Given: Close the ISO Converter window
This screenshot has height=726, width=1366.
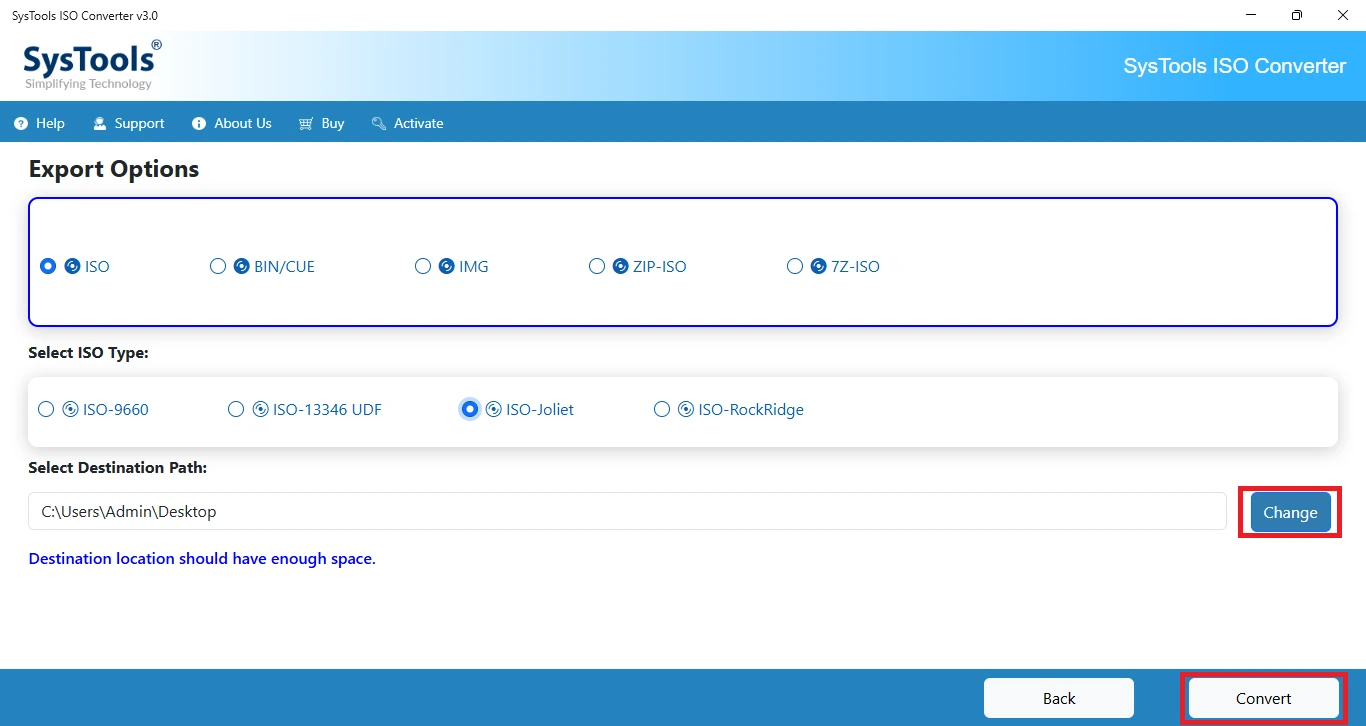Looking at the screenshot, I should click(1343, 15).
